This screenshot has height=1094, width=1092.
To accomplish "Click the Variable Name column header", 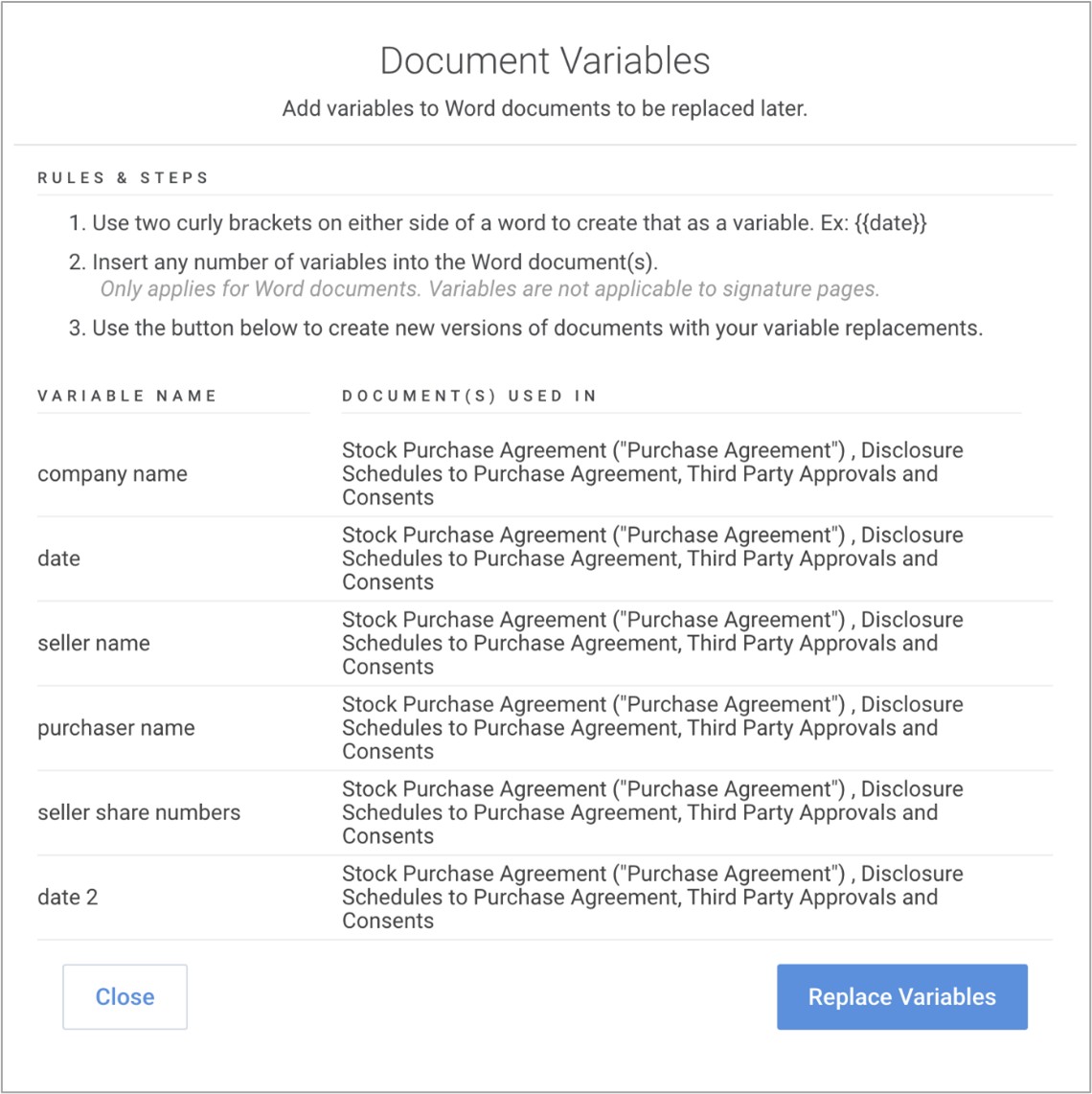I will click(127, 396).
